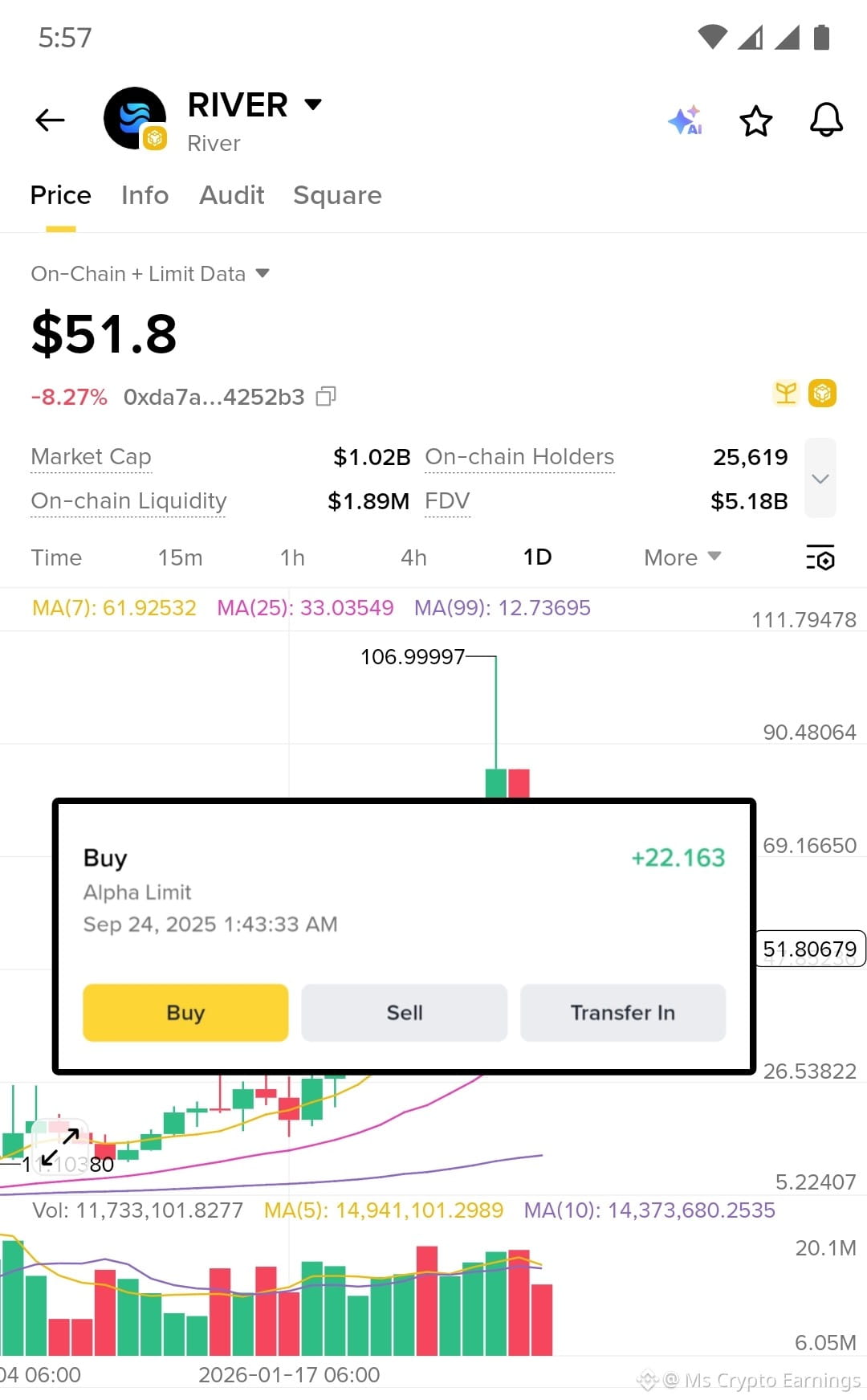Viewport: 867px width, 1400px height.
Task: Tap the yellow BNB chain badge icon
Action: 822,394
